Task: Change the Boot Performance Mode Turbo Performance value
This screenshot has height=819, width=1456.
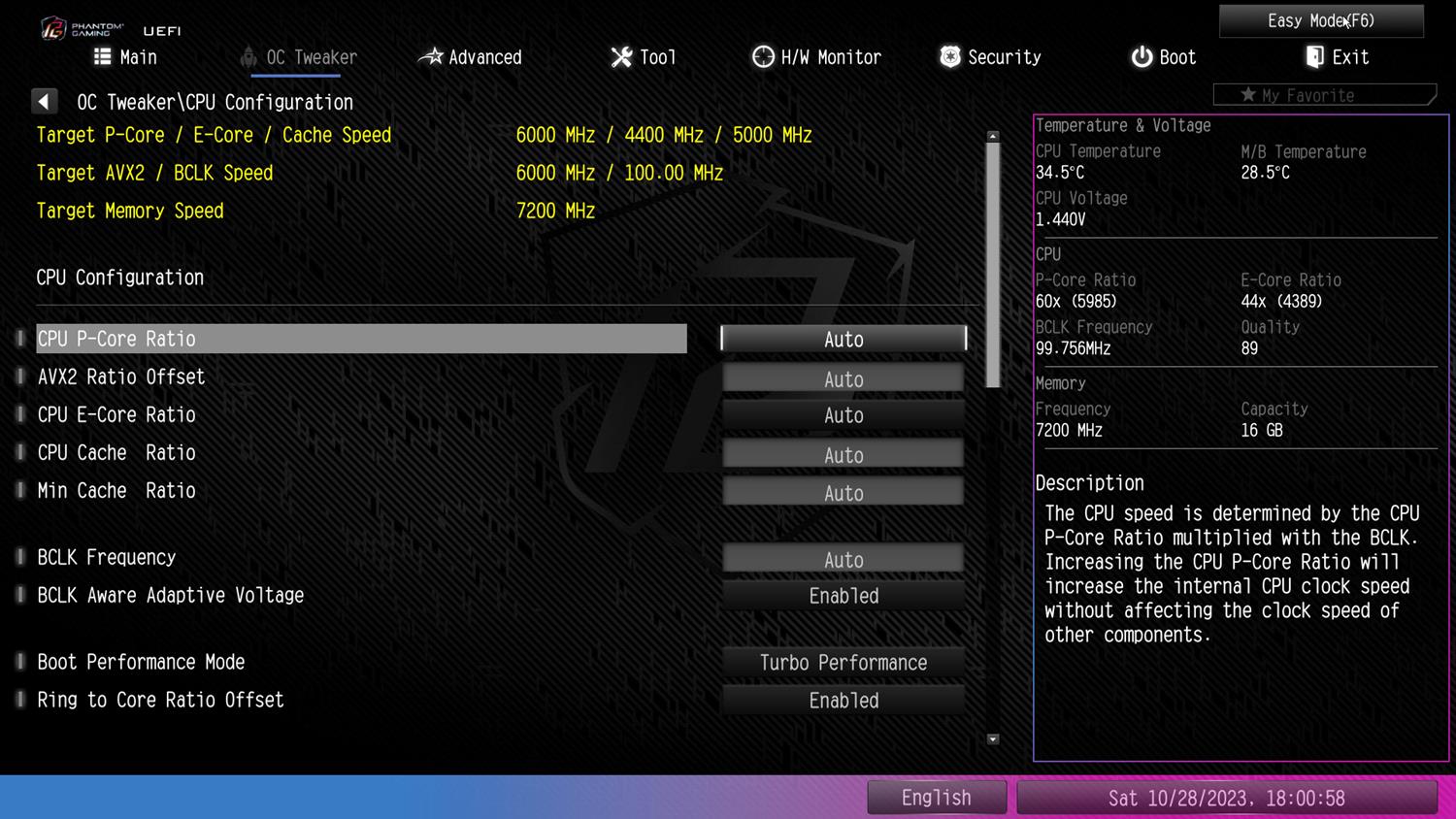Action: [843, 663]
